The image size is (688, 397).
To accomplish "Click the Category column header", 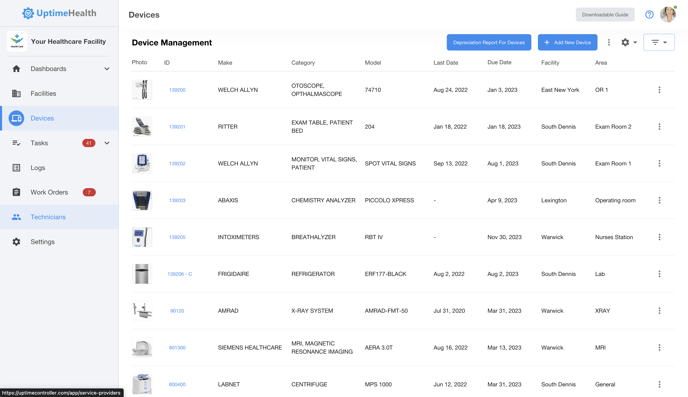I will pos(303,63).
